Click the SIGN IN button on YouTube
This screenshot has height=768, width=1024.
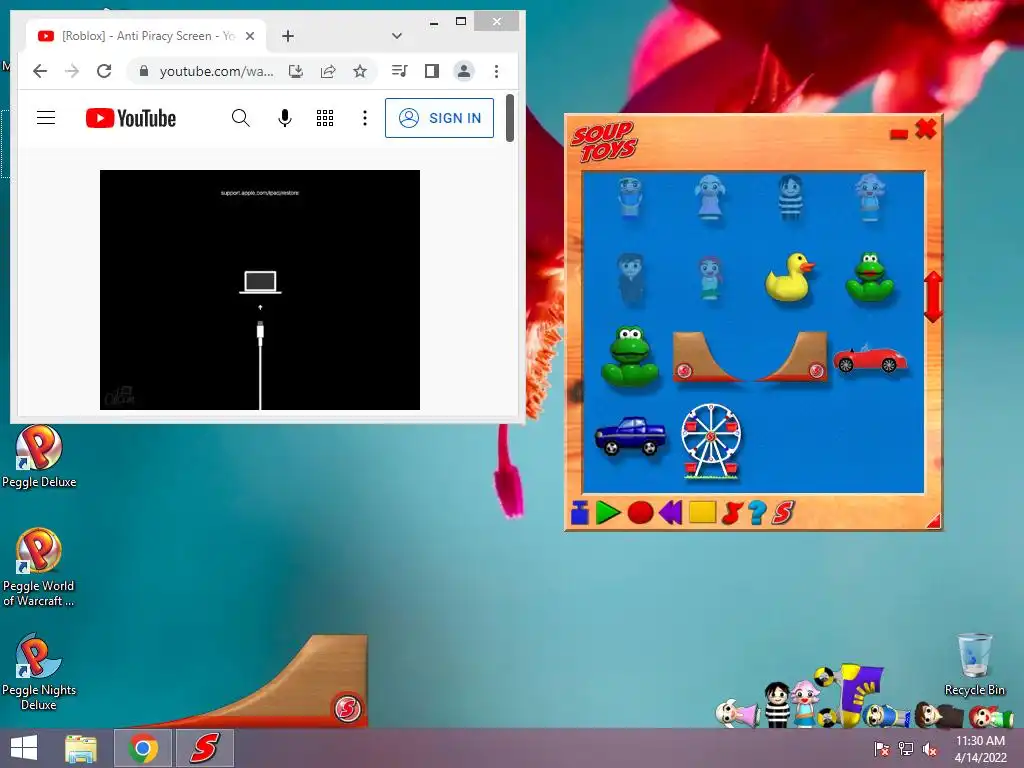coord(440,118)
